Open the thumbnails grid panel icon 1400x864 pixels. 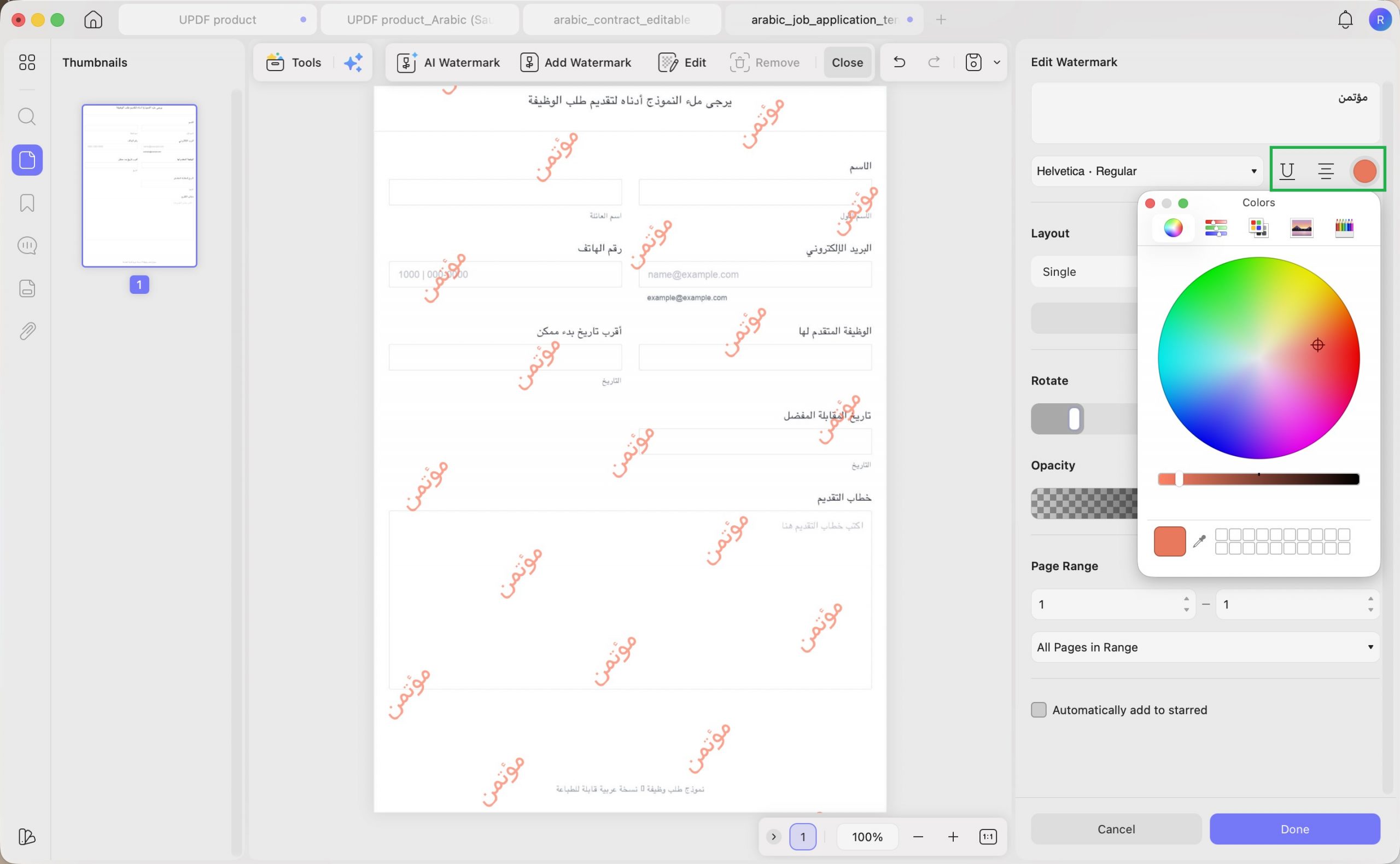27,62
